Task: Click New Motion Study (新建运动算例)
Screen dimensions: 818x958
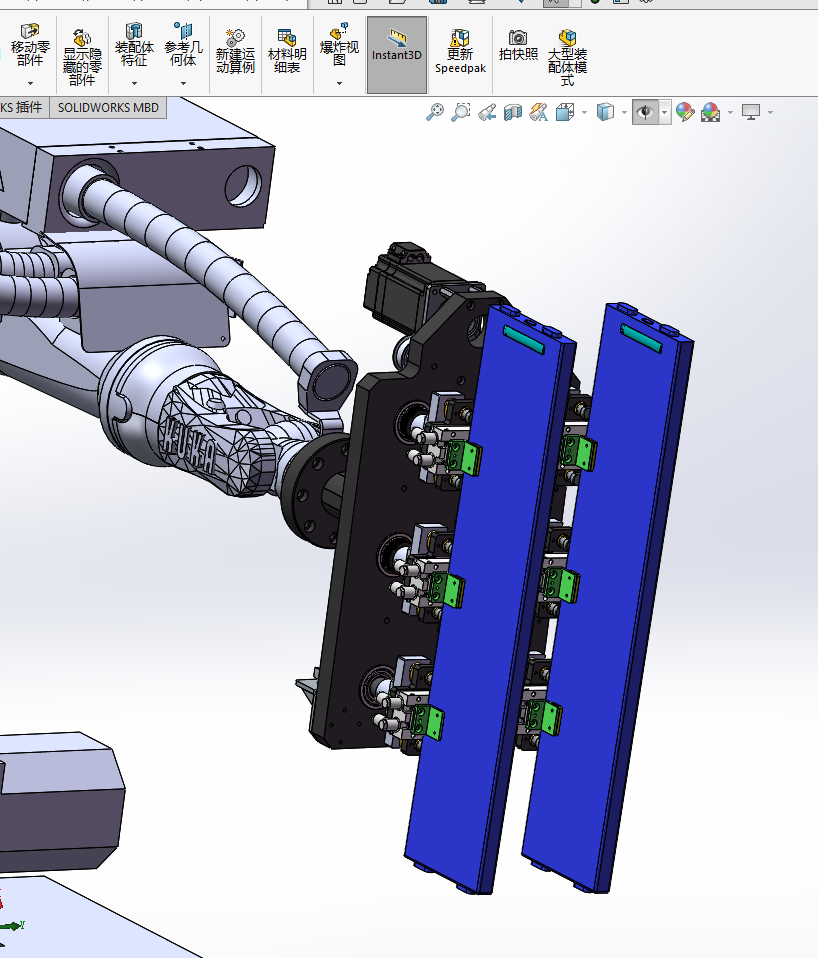Action: tap(235, 51)
